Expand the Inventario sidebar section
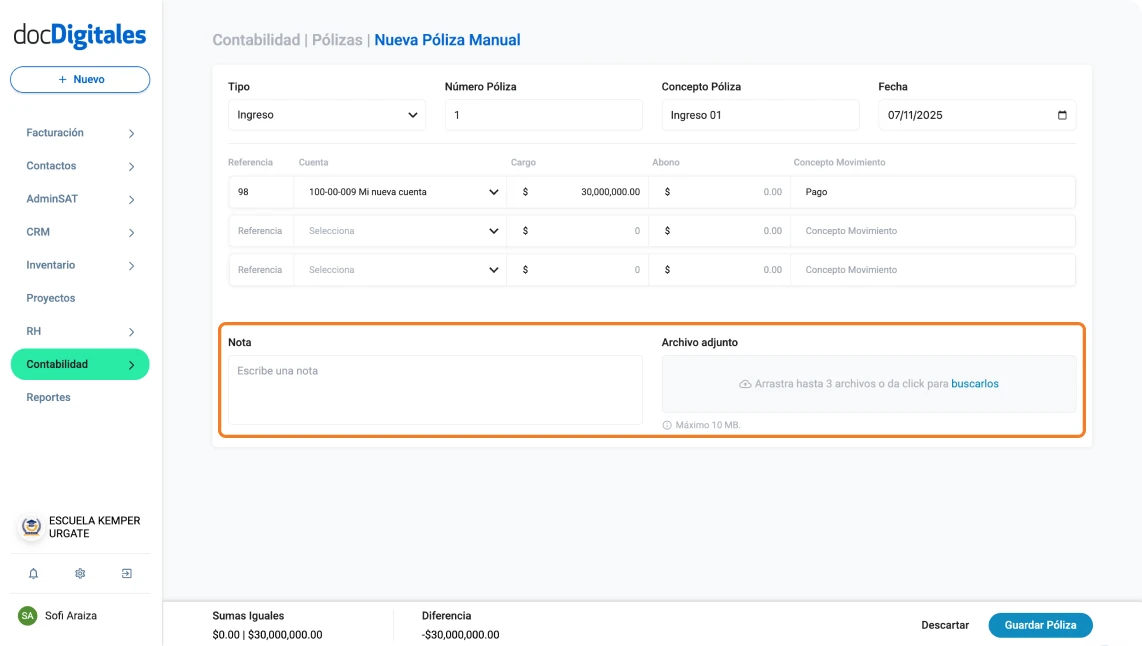The image size is (1142, 646). (x=79, y=265)
